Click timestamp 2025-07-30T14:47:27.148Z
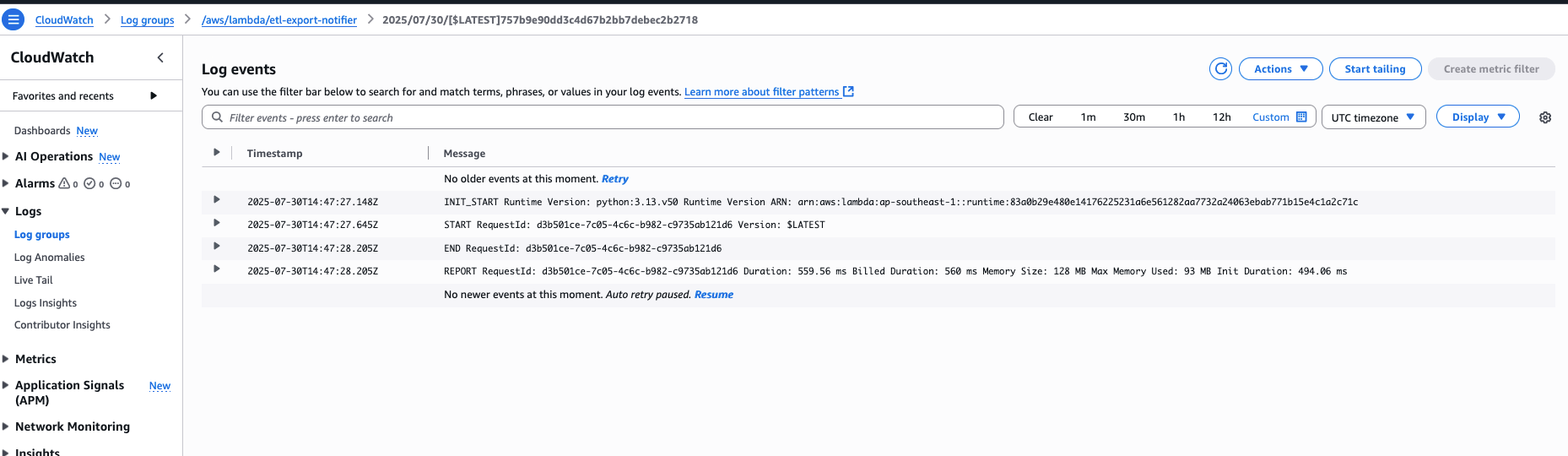Screen dimensions: 1568x456 coord(312,202)
